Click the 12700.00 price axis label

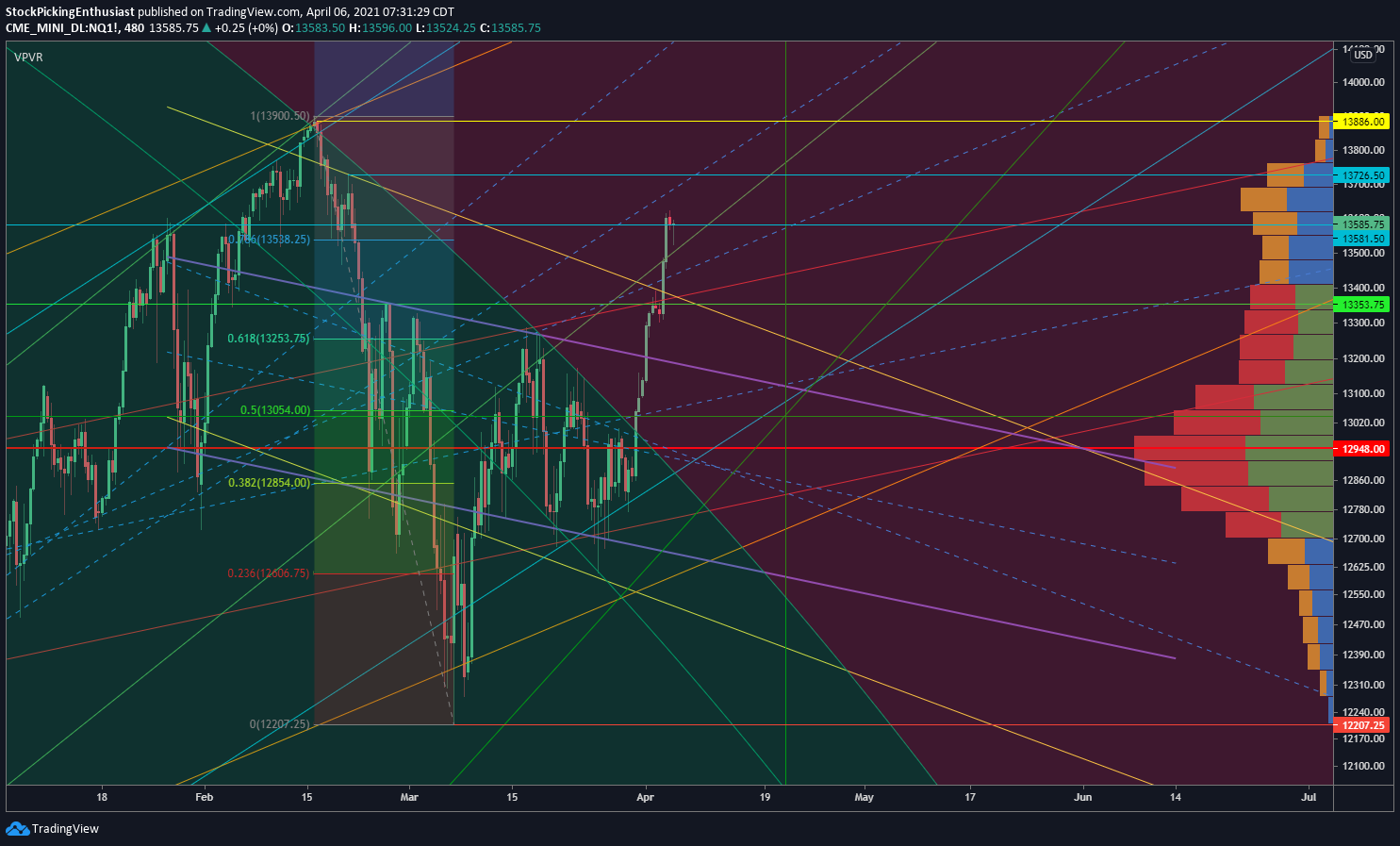click(x=1363, y=539)
